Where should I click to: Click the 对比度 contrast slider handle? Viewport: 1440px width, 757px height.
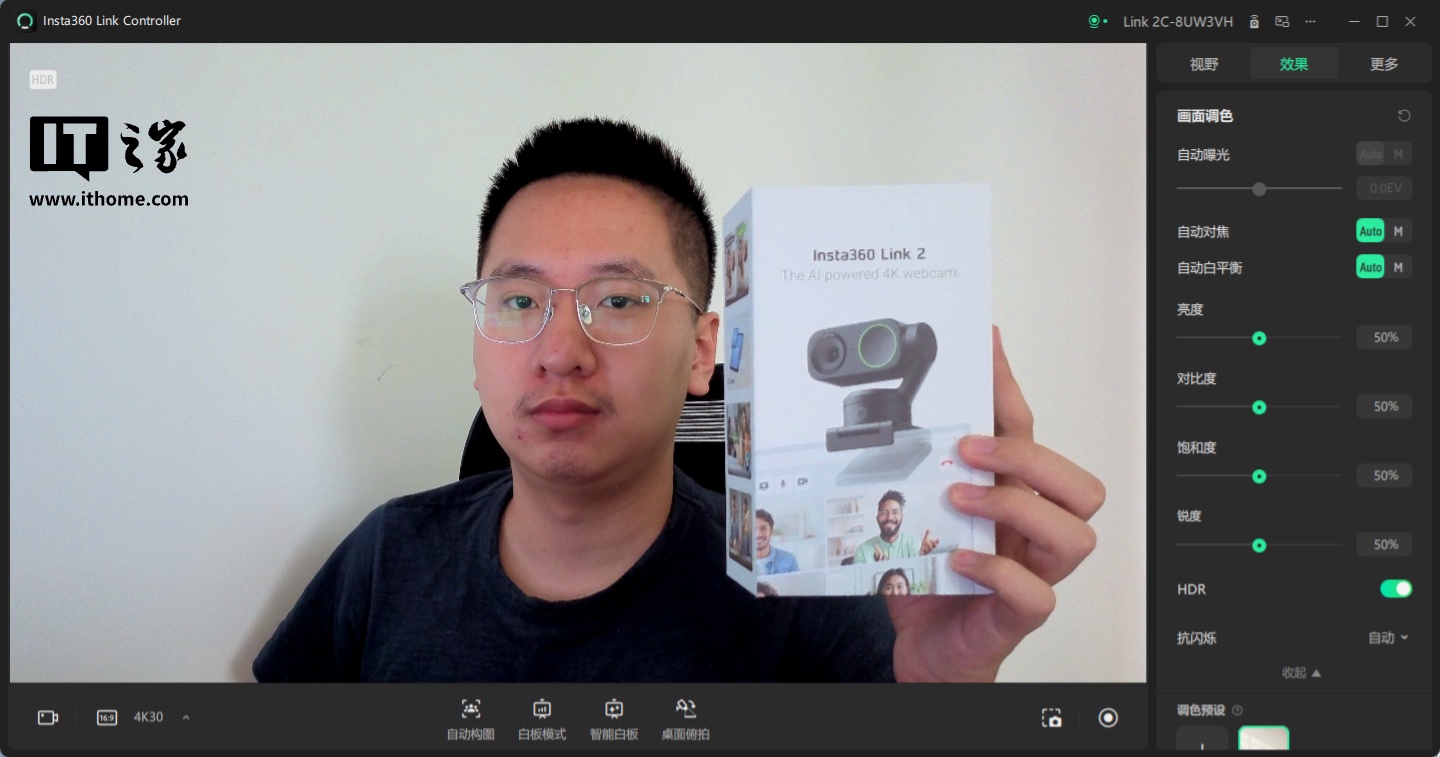click(x=1259, y=407)
